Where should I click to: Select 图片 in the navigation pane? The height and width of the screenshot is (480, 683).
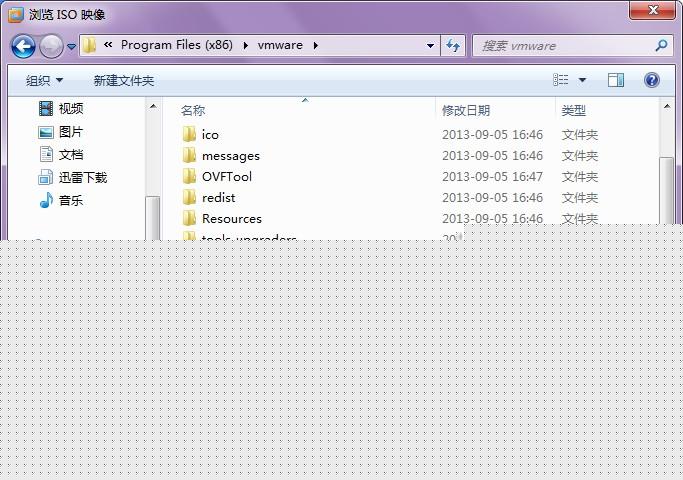tap(71, 132)
